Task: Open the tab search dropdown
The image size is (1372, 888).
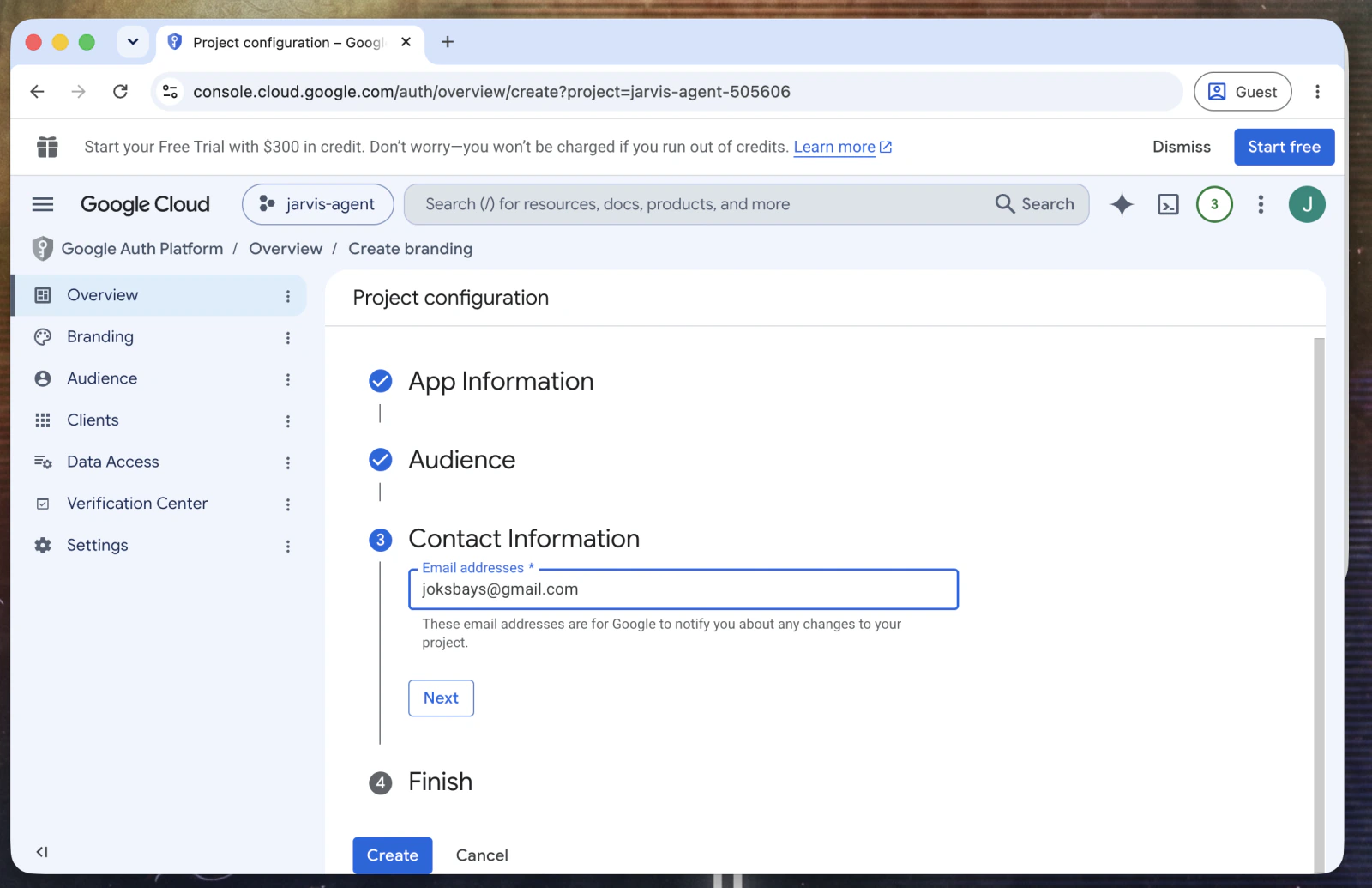Action: point(133,42)
